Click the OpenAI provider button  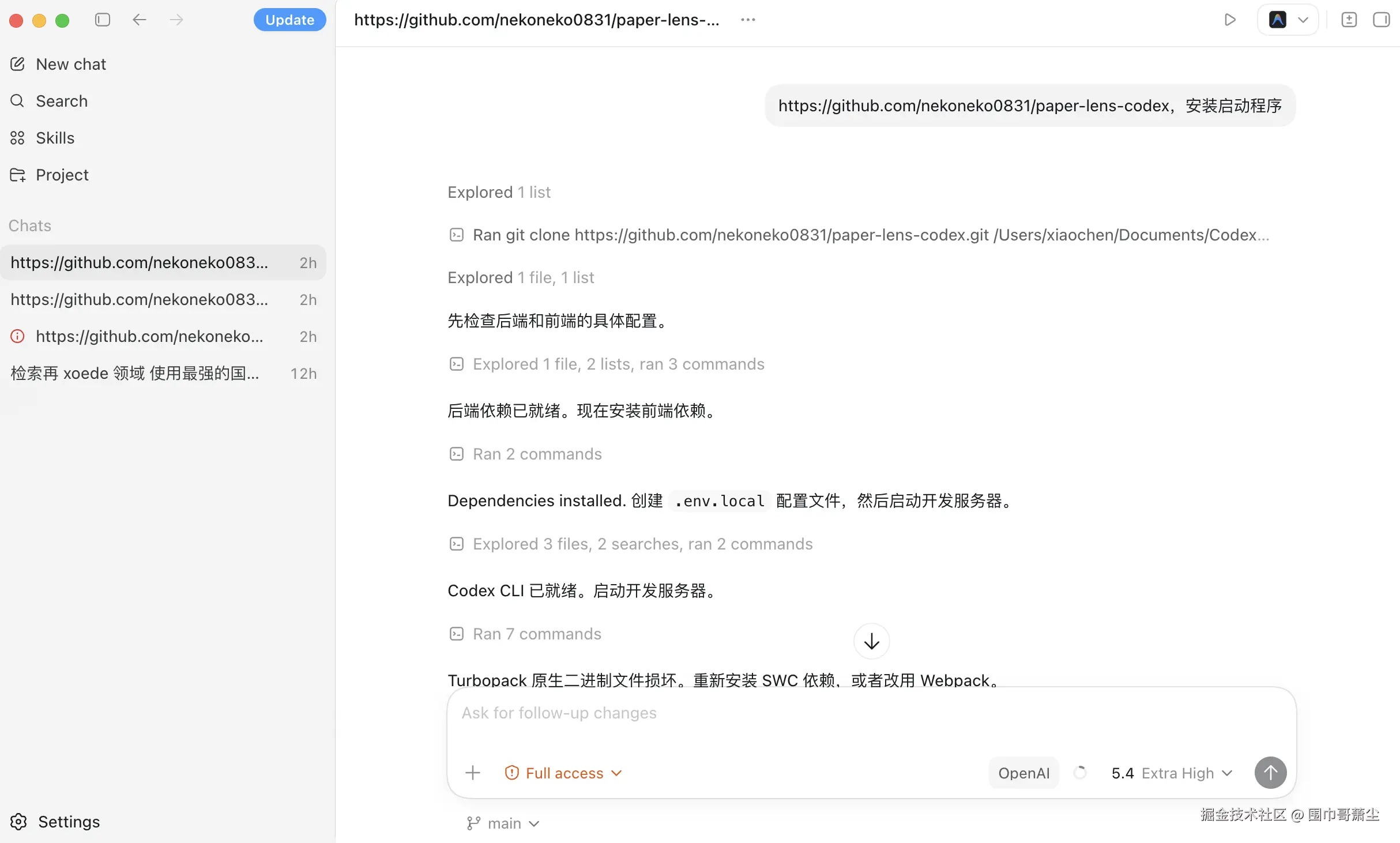tap(1023, 773)
